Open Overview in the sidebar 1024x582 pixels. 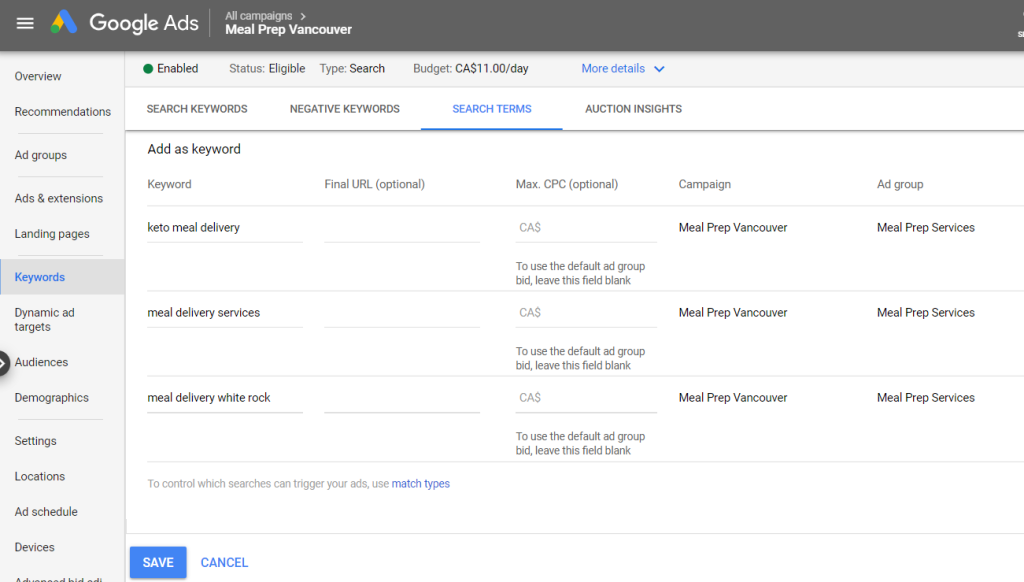[38, 77]
